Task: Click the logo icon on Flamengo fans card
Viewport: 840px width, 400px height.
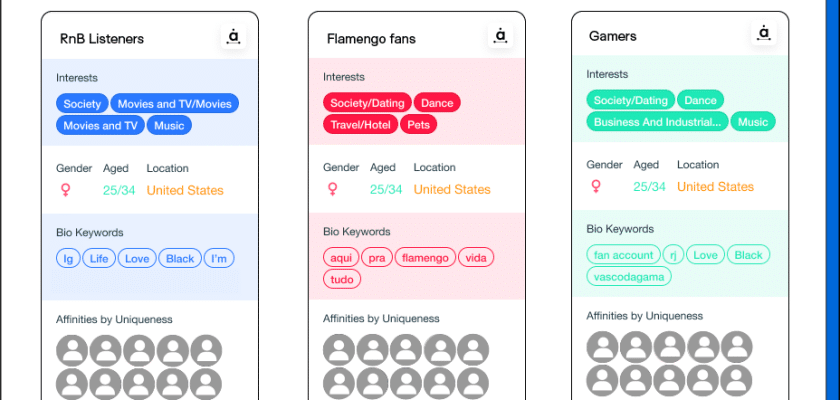Action: 500,37
